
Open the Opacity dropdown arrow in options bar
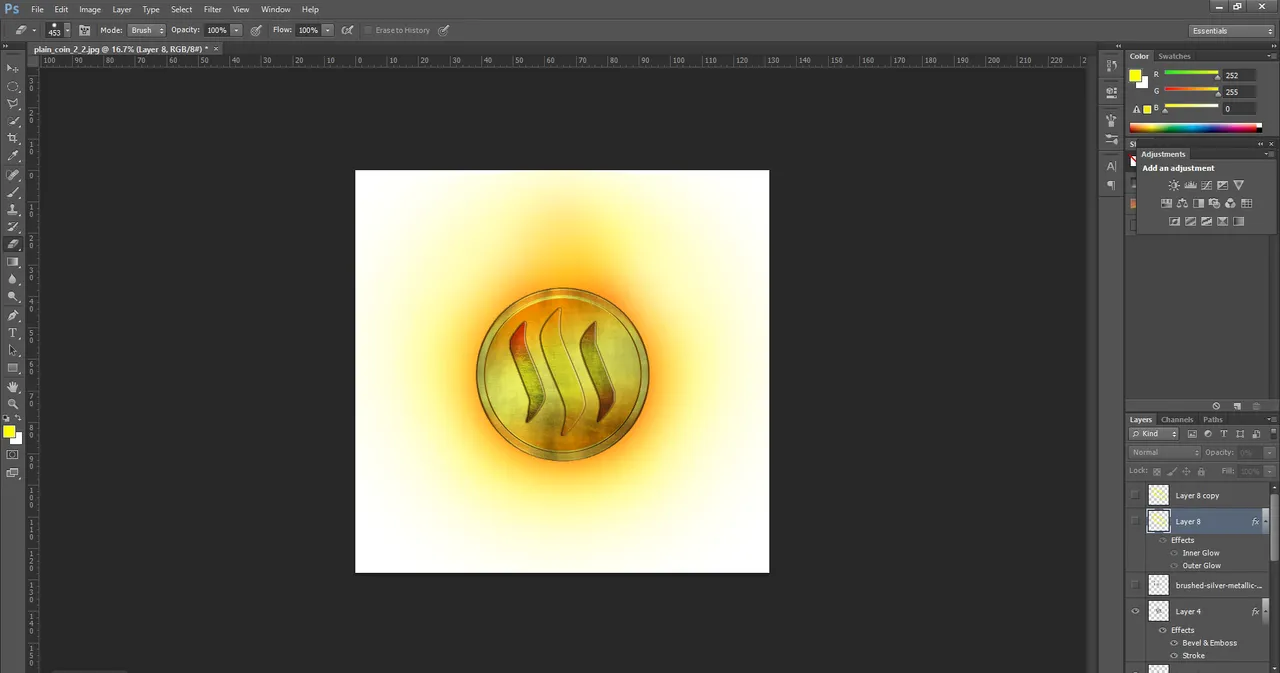pyautogui.click(x=236, y=30)
